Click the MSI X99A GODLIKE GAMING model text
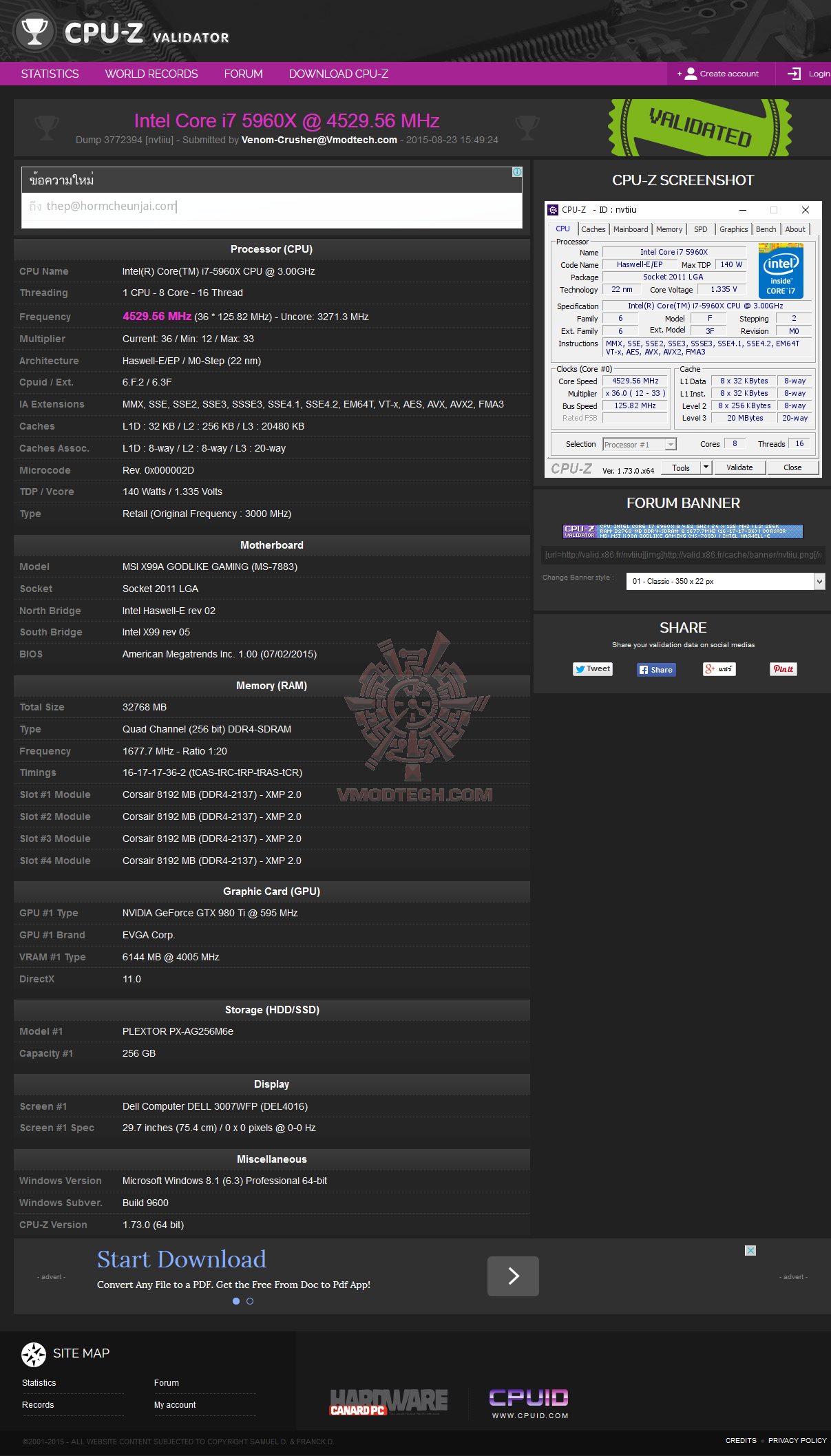The width and height of the screenshot is (831, 1456). point(210,567)
